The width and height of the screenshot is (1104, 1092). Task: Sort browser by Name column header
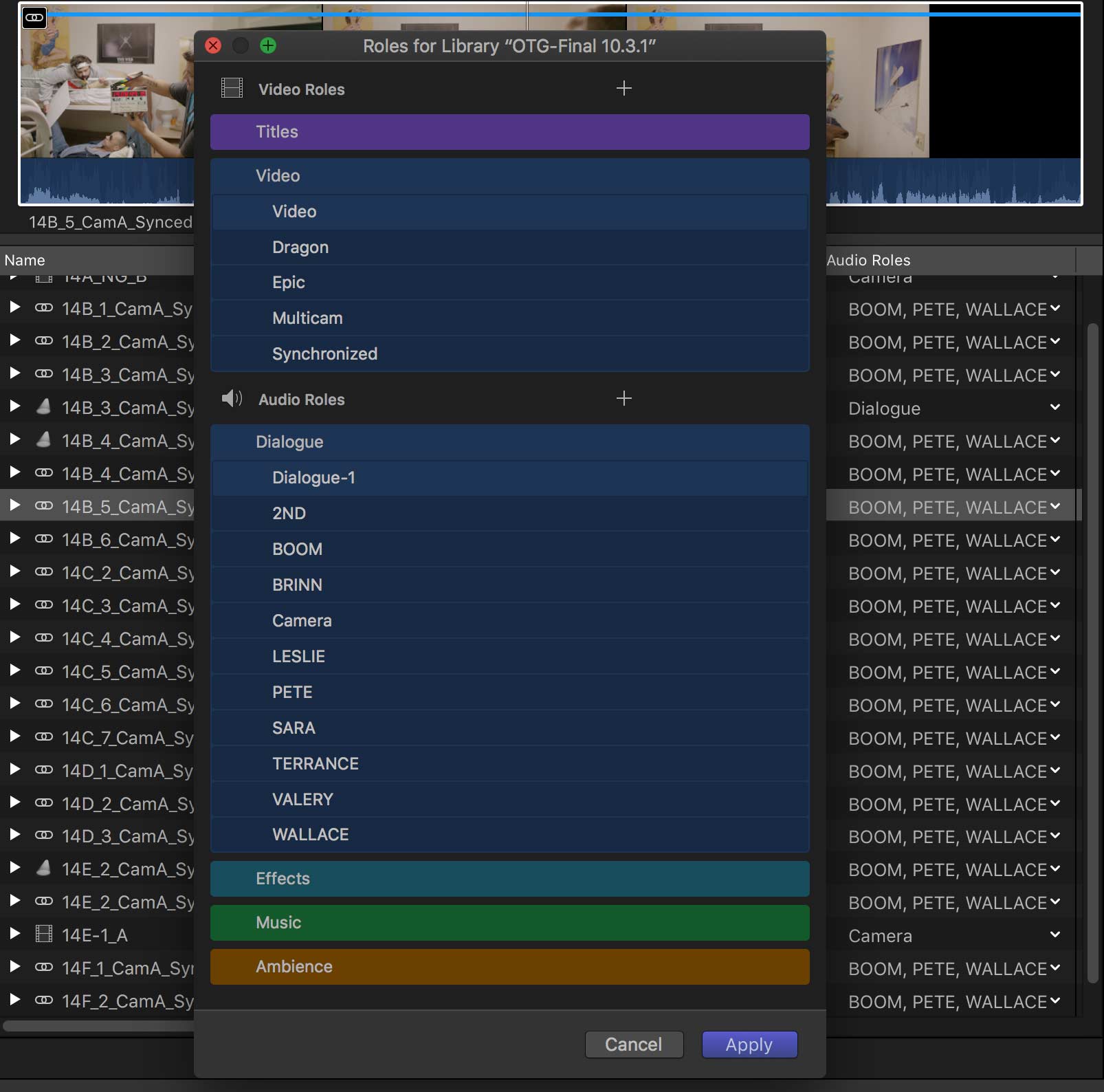coord(97,260)
